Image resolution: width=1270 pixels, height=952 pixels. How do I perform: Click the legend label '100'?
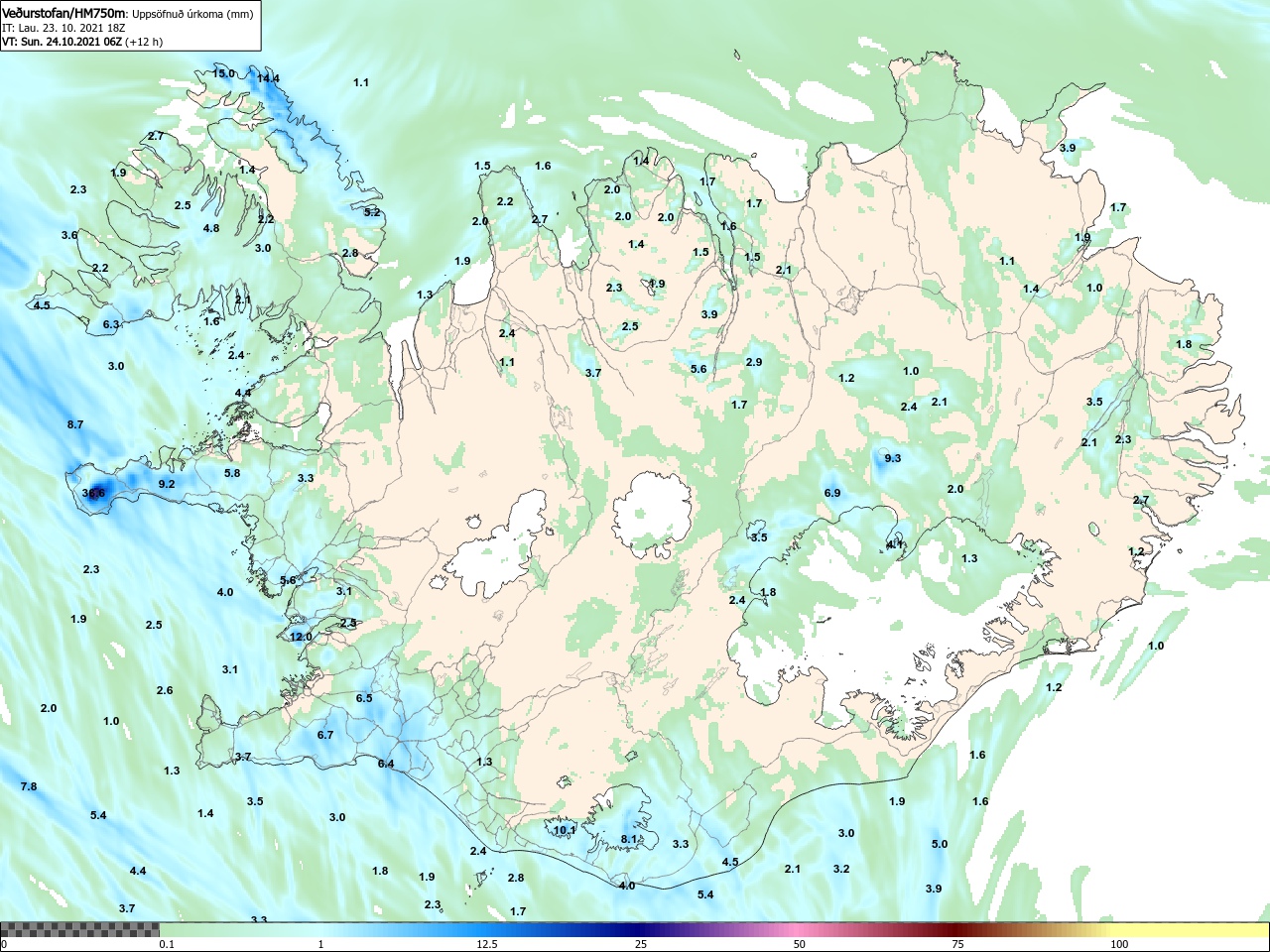point(1119,944)
